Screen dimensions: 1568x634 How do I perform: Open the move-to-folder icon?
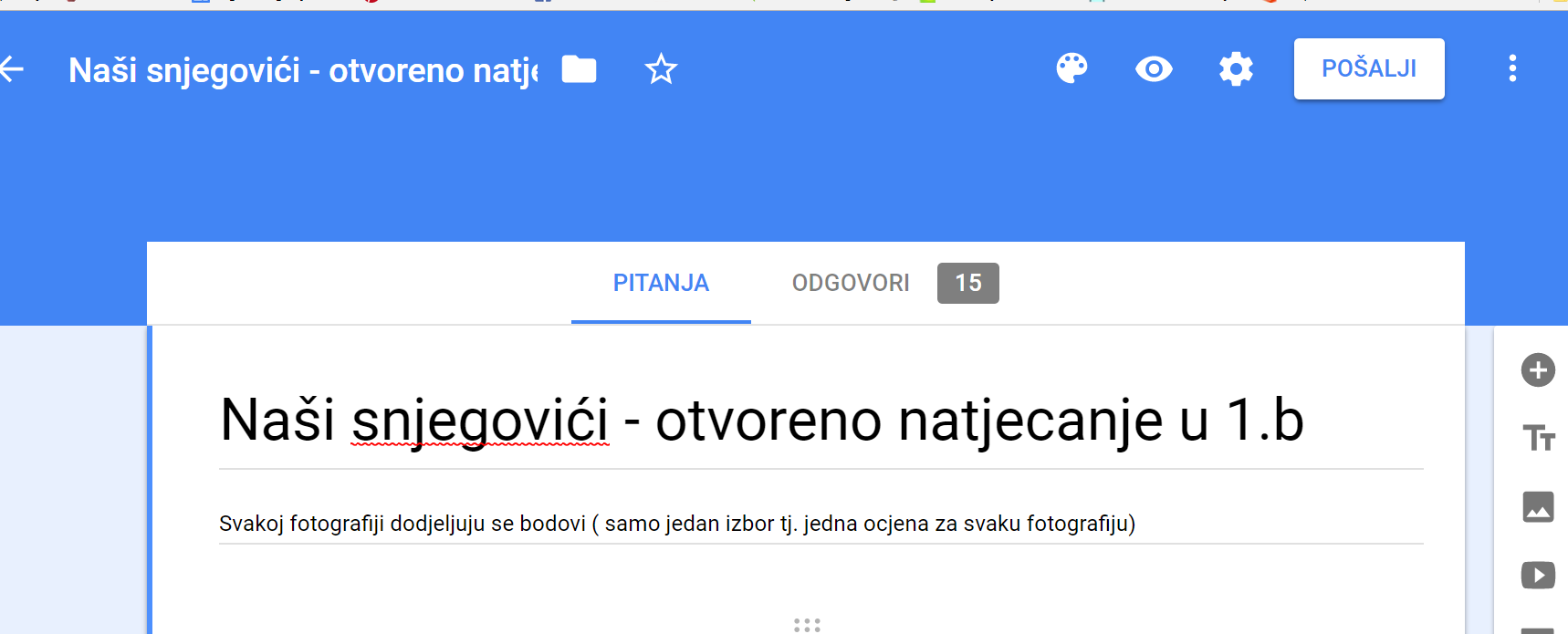coord(579,69)
